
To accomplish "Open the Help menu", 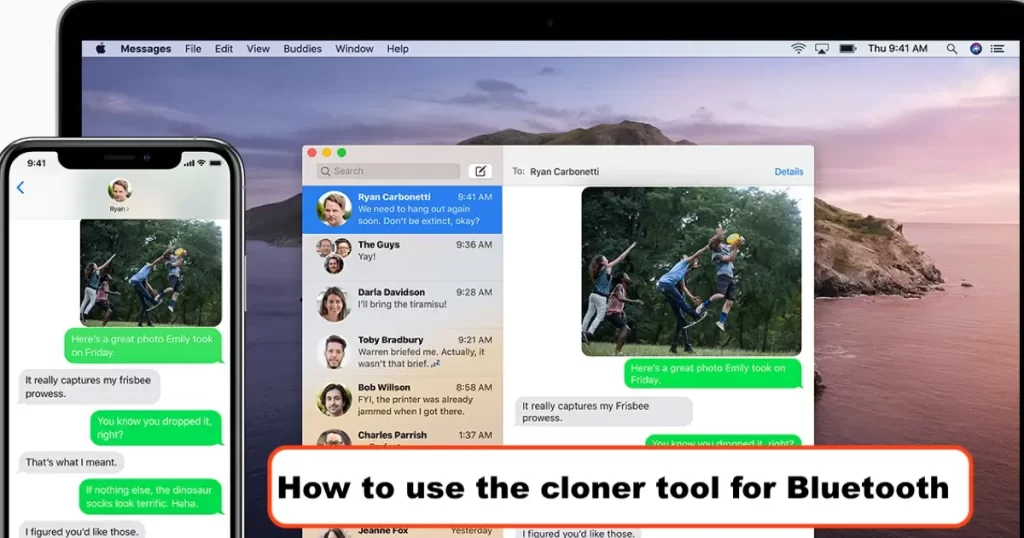I will pos(397,49).
